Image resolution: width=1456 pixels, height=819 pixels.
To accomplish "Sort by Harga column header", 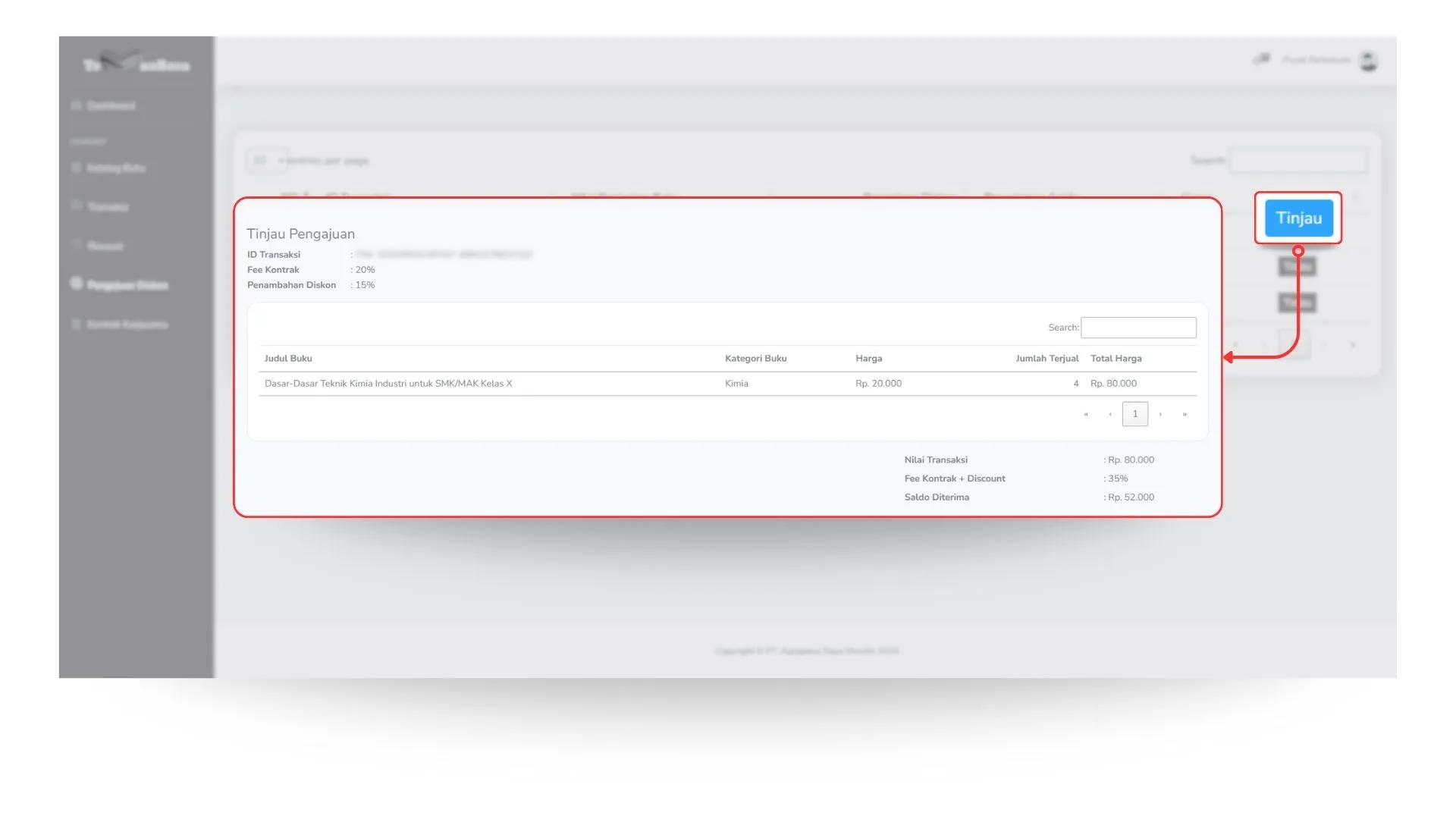I will [x=868, y=359].
